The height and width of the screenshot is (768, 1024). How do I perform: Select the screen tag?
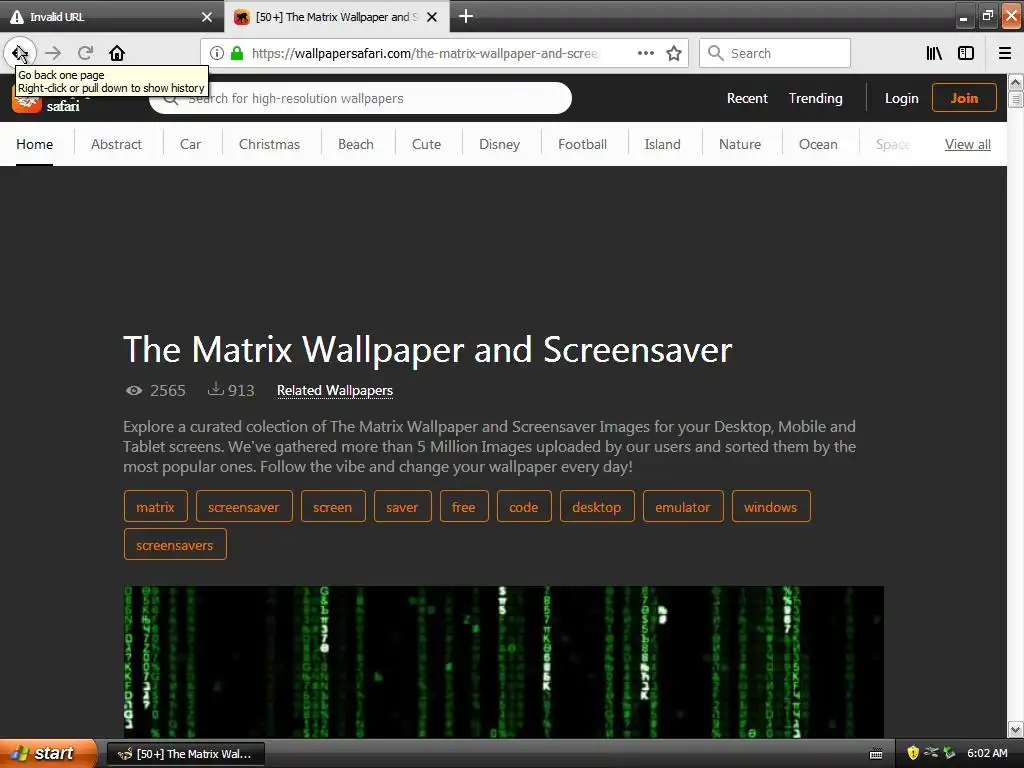[332, 507]
